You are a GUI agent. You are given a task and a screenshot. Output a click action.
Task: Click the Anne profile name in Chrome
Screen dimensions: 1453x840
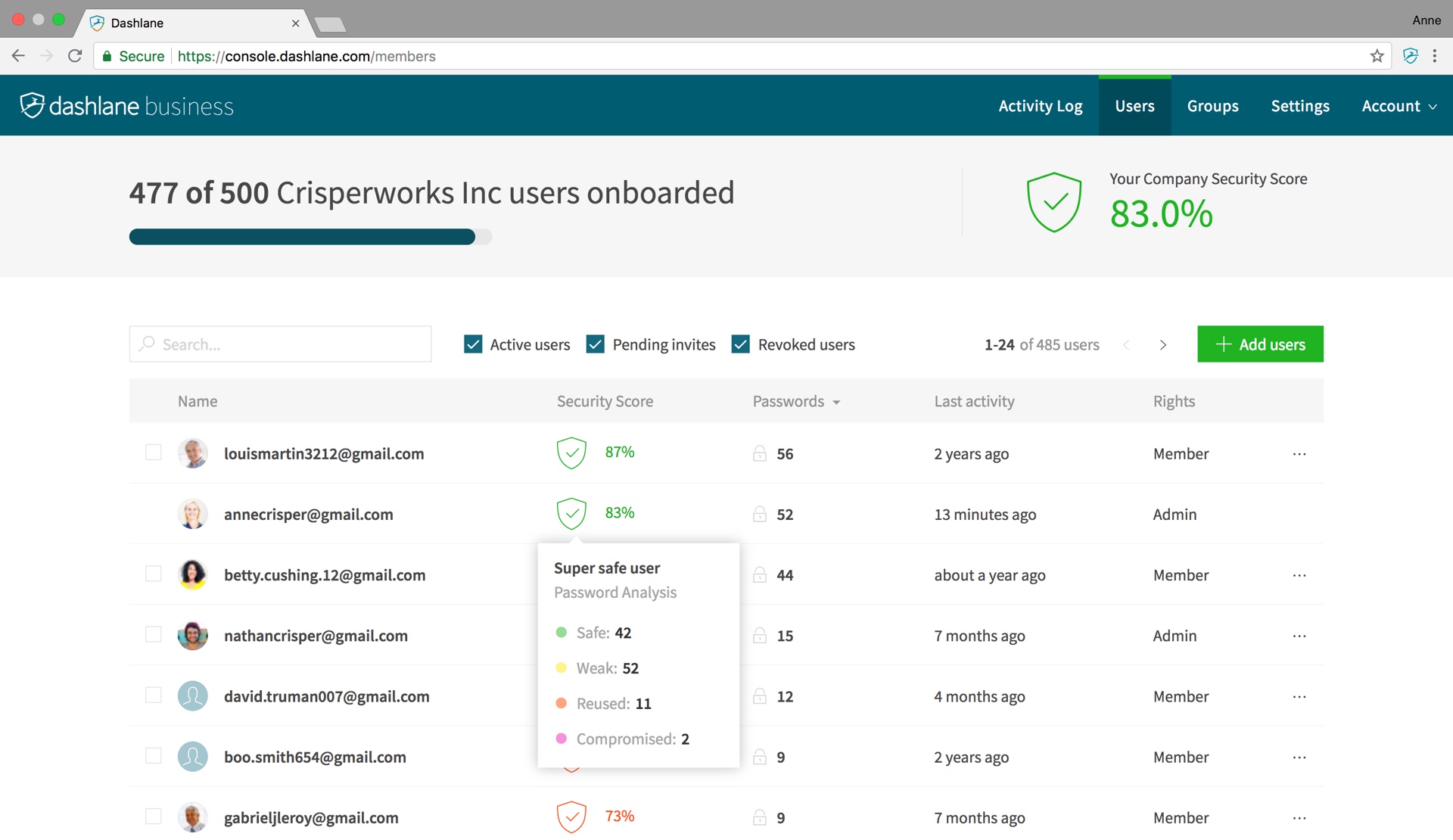(x=1427, y=20)
